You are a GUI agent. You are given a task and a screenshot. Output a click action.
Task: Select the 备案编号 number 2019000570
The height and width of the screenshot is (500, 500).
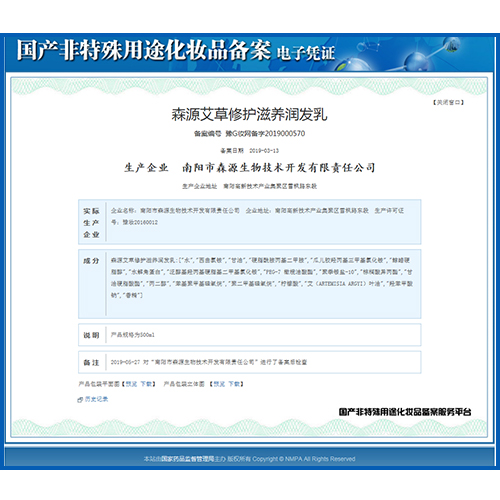pyautogui.click(x=284, y=134)
